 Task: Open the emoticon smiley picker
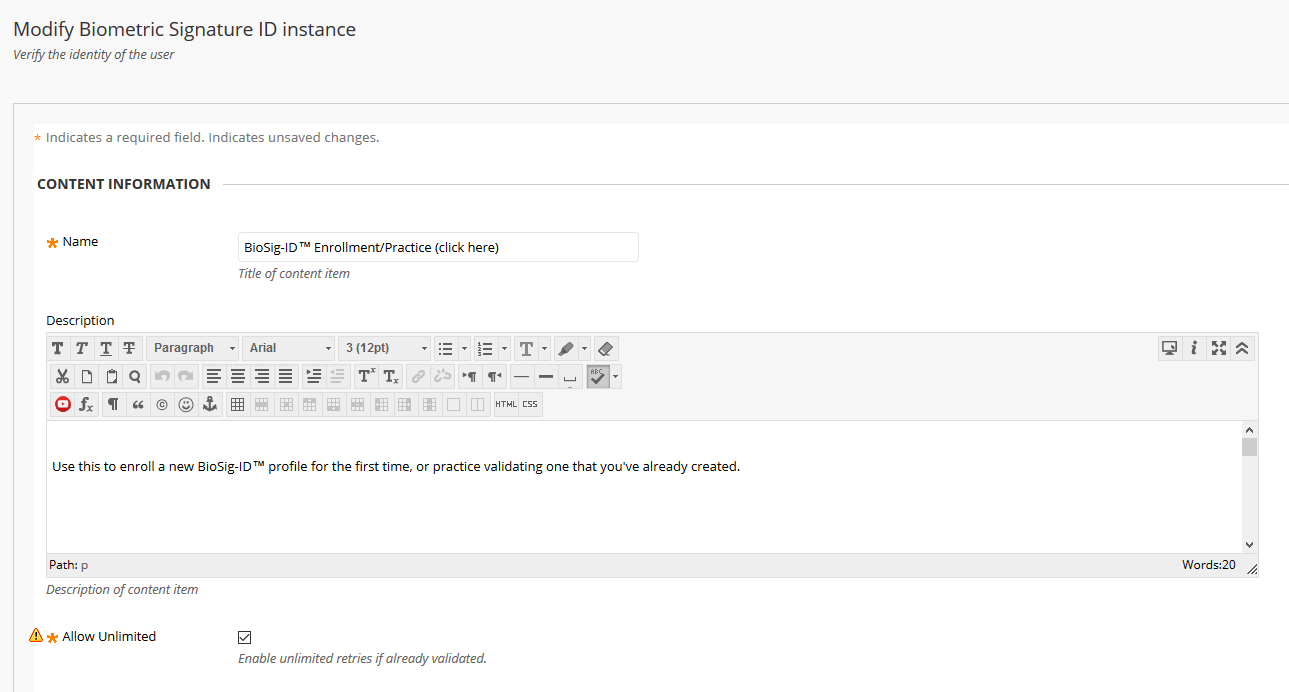(185, 405)
